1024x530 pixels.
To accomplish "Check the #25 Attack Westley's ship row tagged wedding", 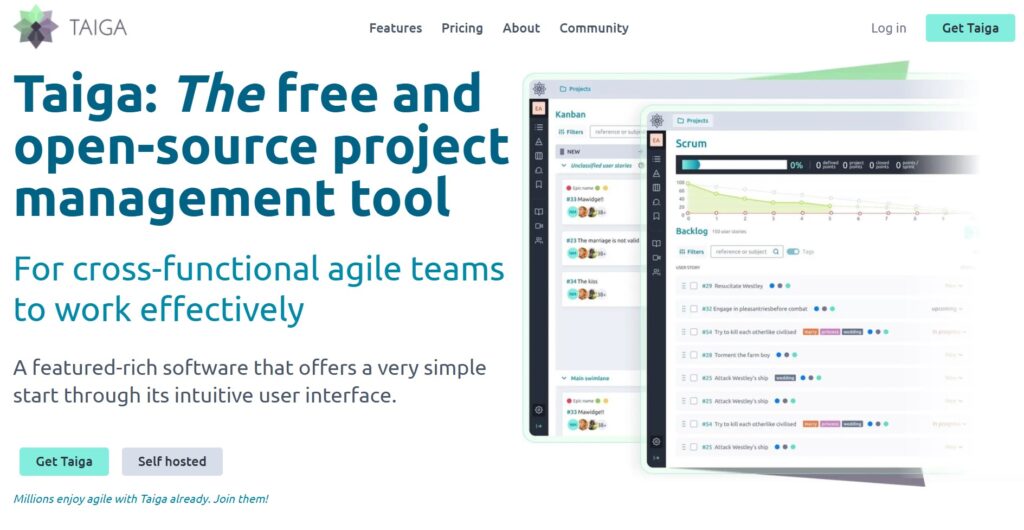I will [694, 378].
